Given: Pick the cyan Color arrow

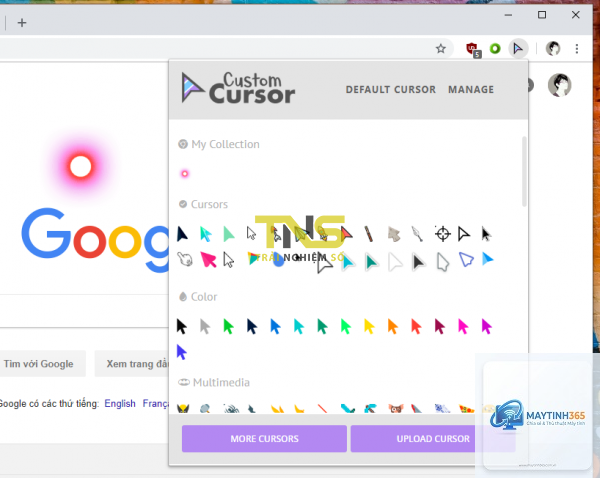Looking at the screenshot, I should 299,326.
